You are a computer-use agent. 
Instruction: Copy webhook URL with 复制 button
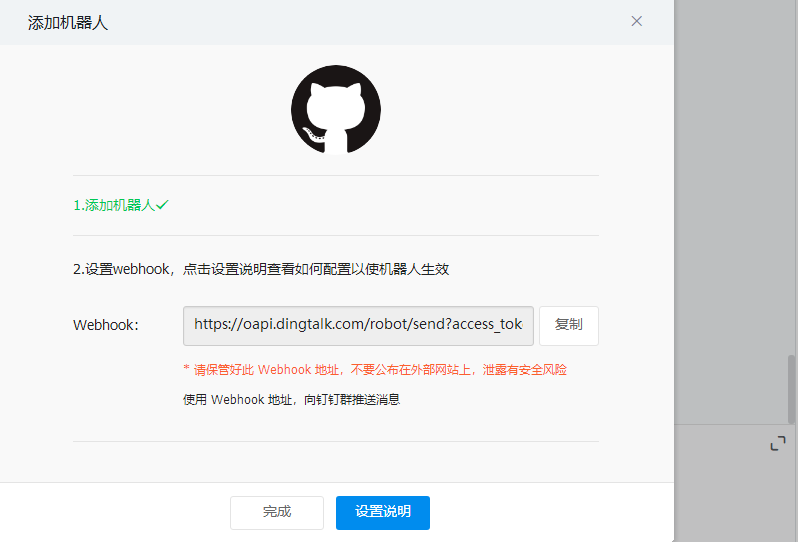568,326
